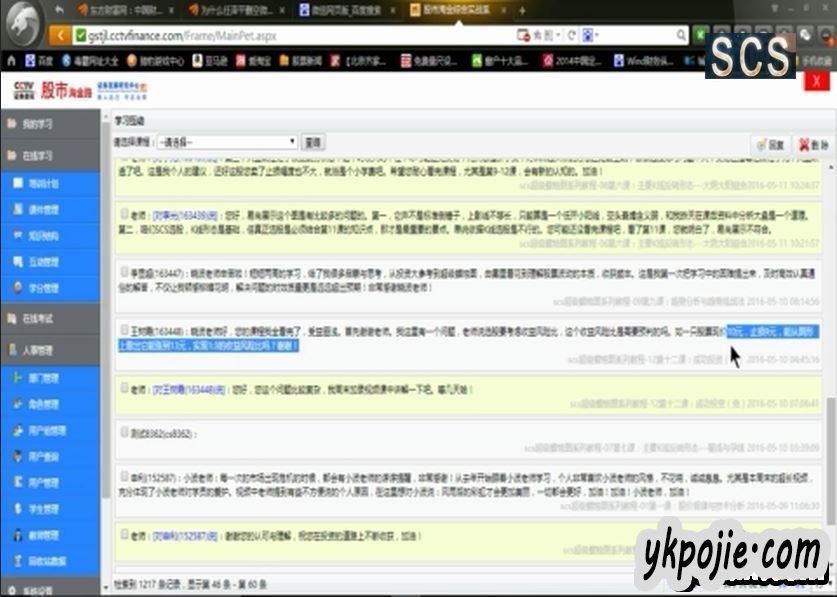Click the 查询 button beside course dropdown
The width and height of the screenshot is (837, 597).
pos(312,142)
